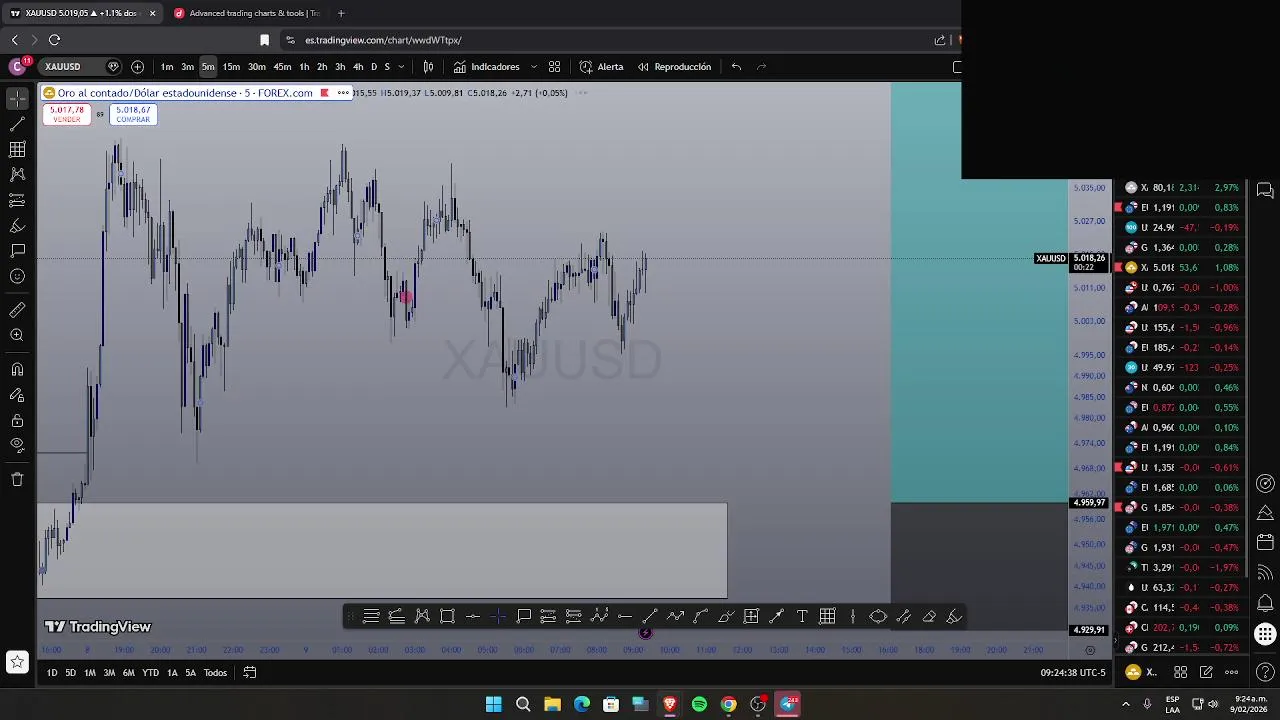Select the vertical line tool in favorites toolbar

[x=853, y=617]
